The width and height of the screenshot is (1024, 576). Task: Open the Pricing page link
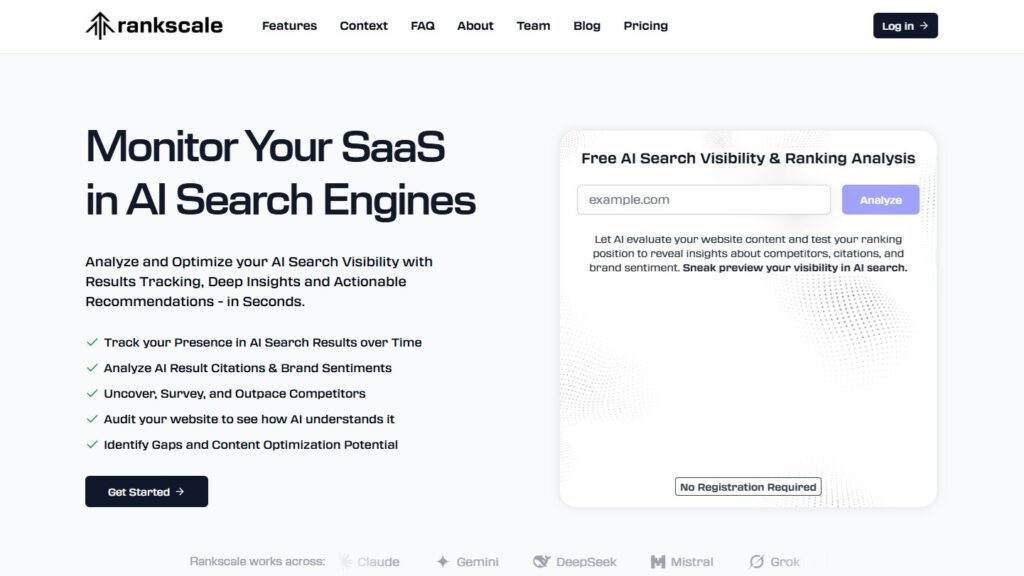pyautogui.click(x=645, y=26)
